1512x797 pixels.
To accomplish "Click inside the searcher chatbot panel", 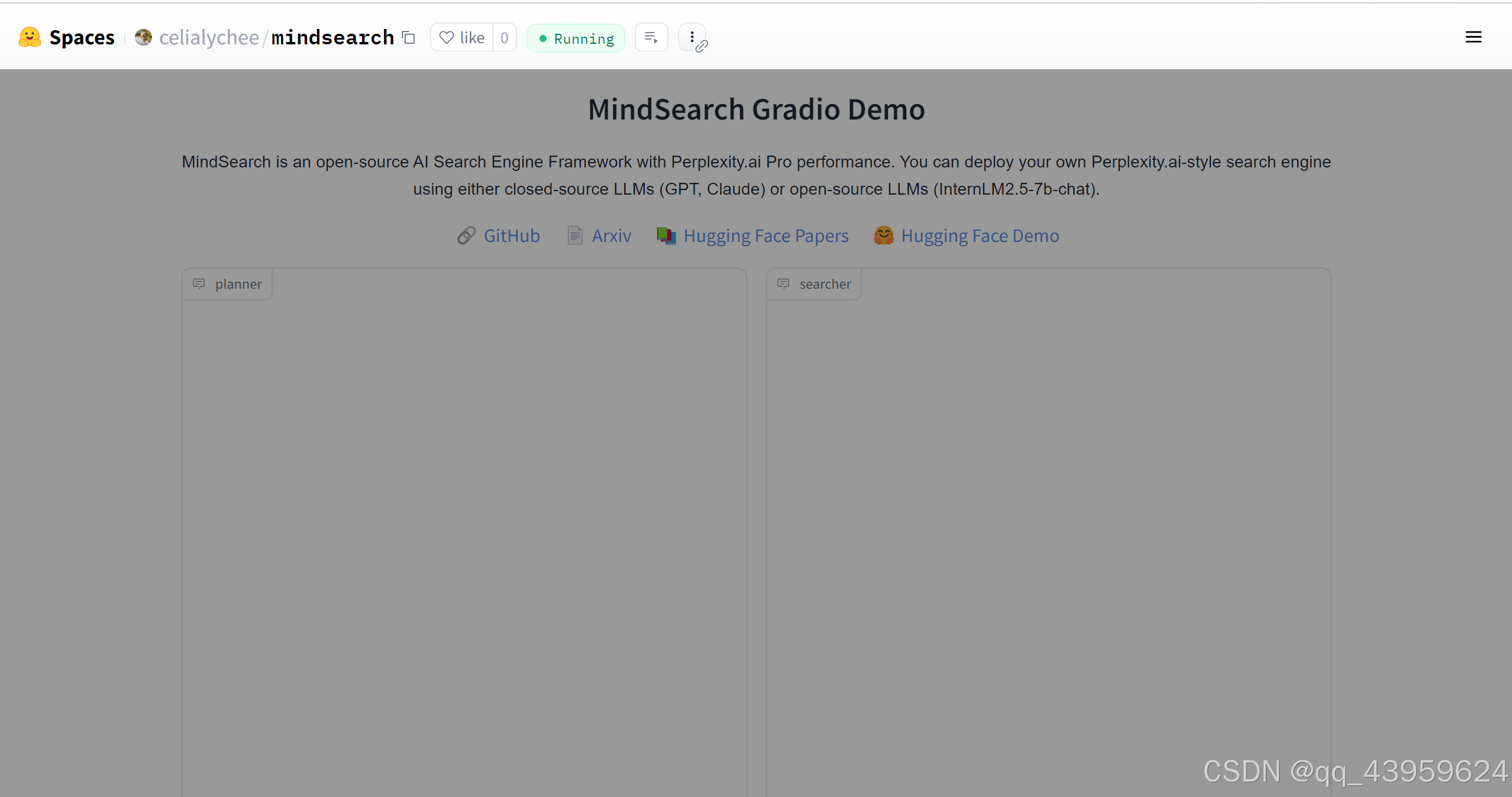I will click(1048, 533).
